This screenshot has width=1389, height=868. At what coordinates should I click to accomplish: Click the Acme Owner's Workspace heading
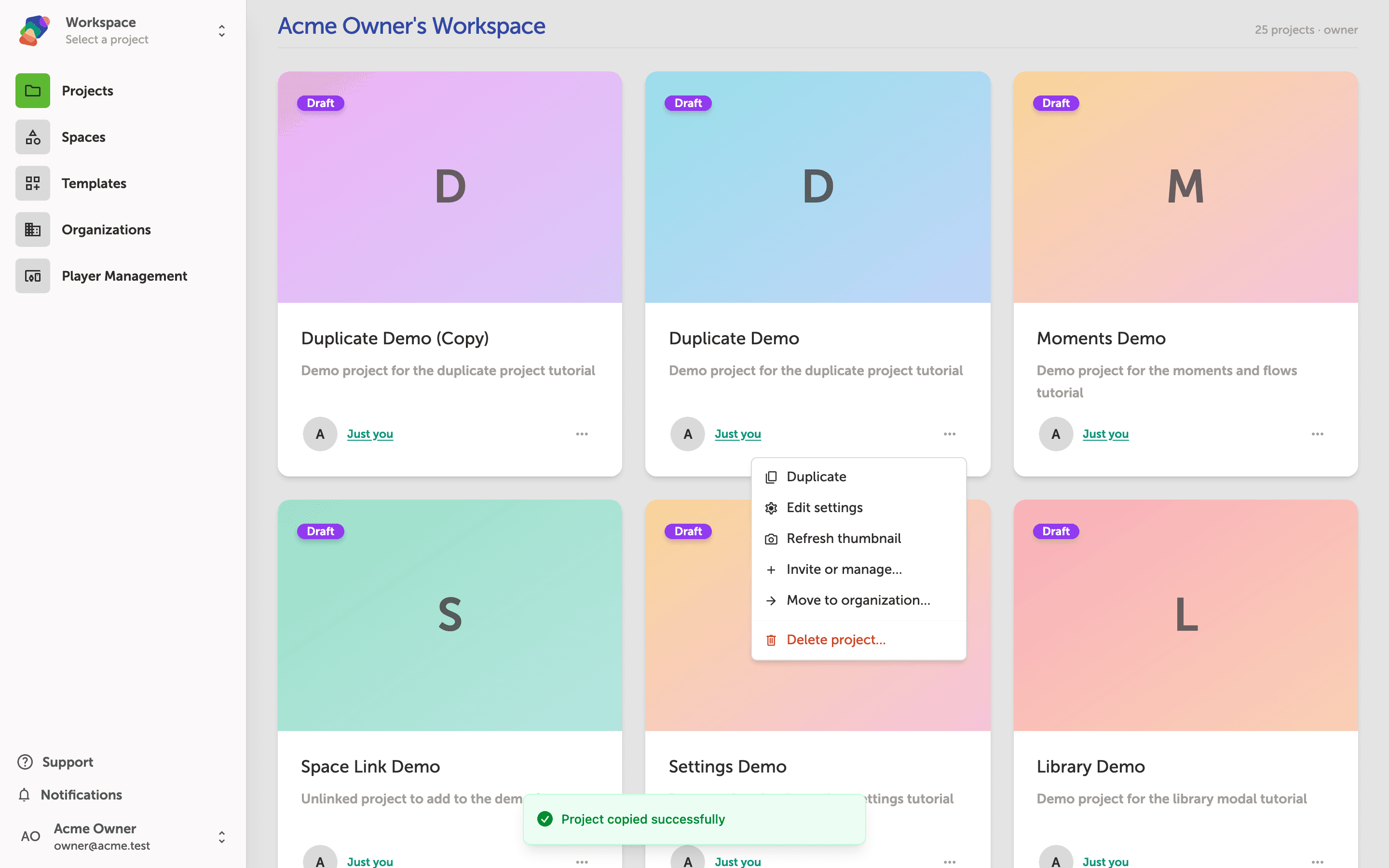(x=411, y=26)
